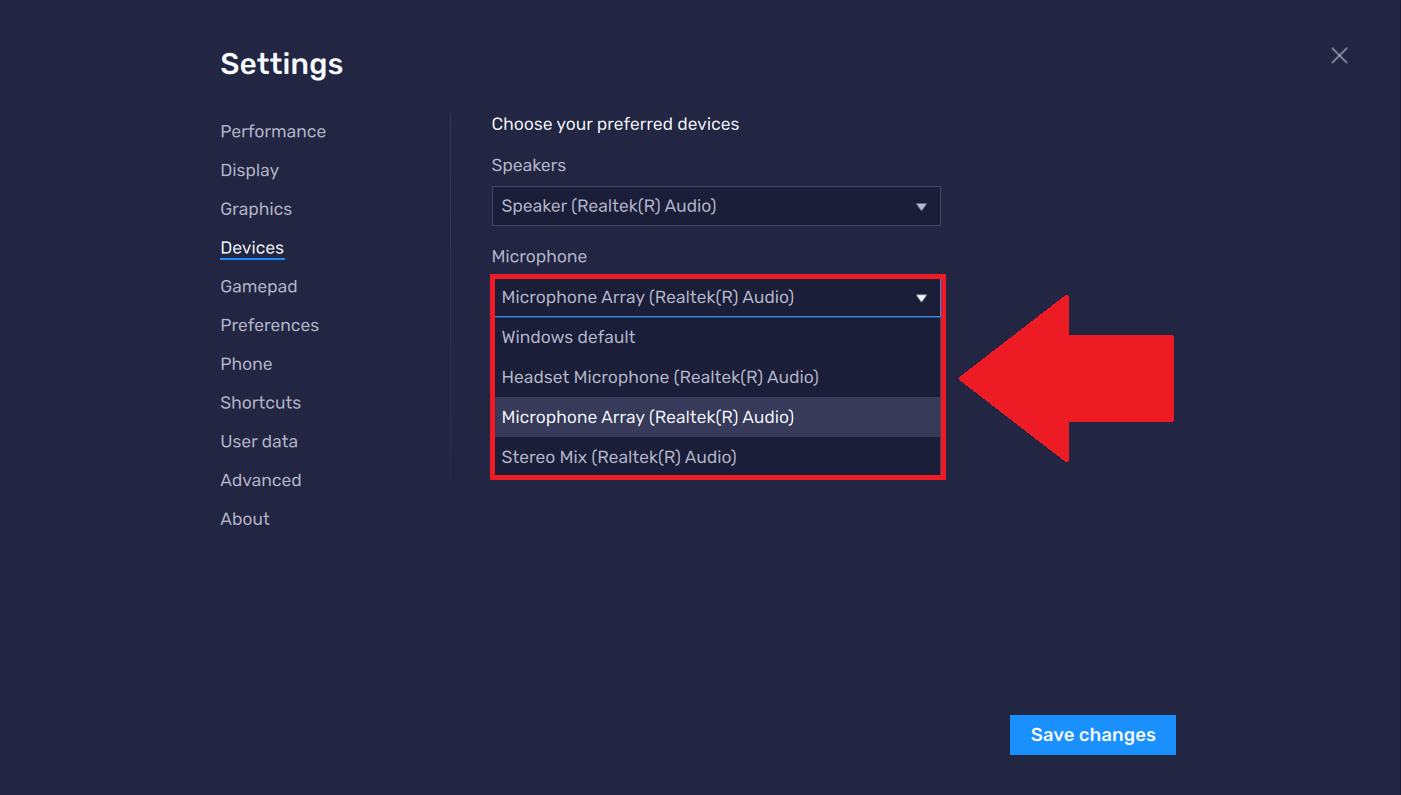Select Headset Microphone (Realtek(R) Audio) option
Image resolution: width=1401 pixels, height=795 pixels.
(718, 377)
